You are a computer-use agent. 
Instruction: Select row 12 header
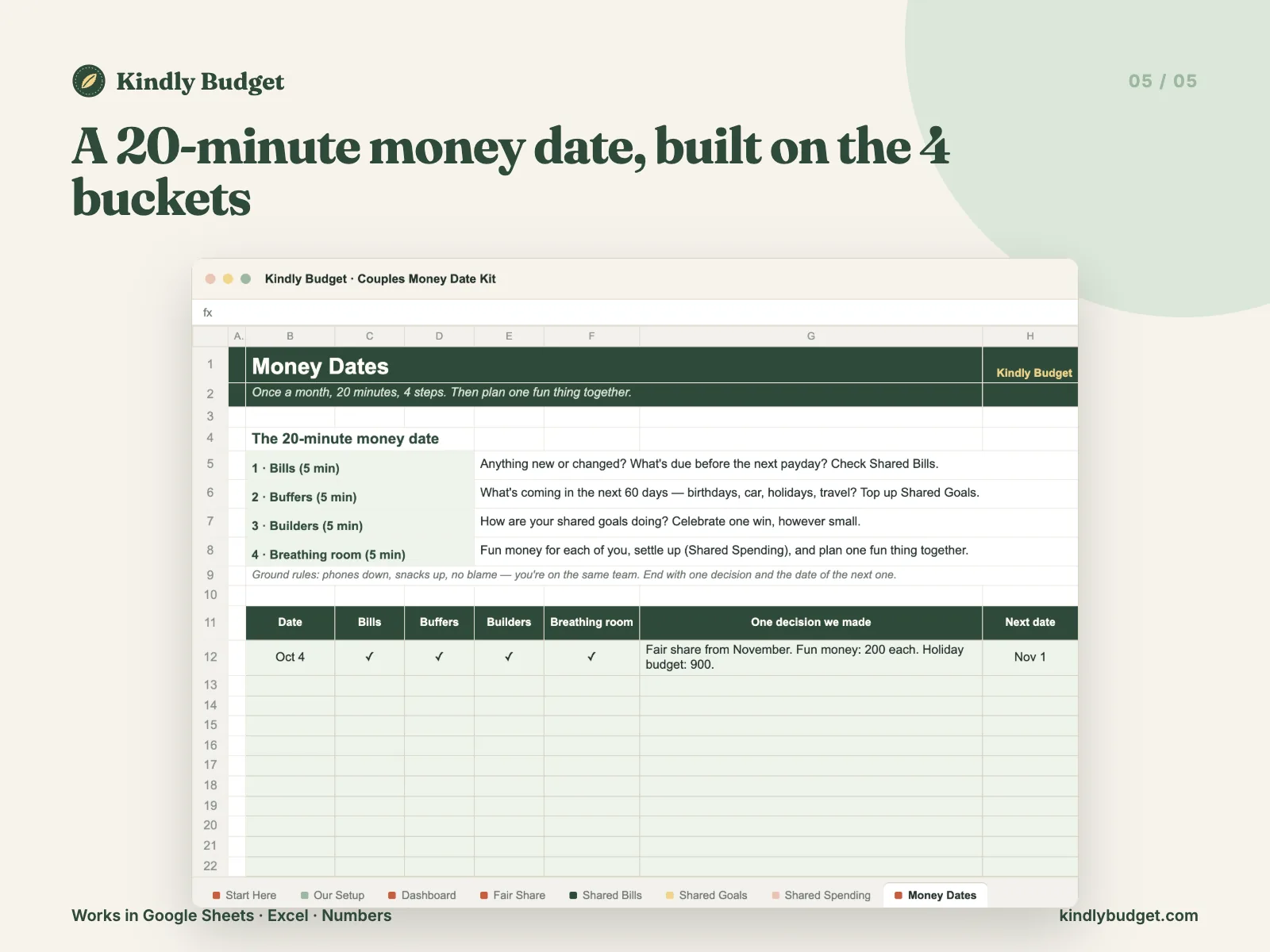[x=210, y=657]
